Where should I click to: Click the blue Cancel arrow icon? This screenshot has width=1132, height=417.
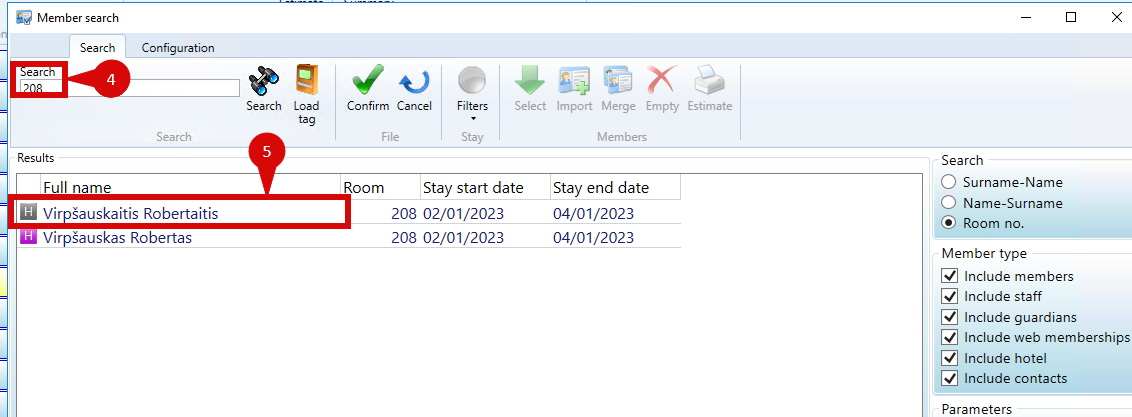click(x=414, y=81)
